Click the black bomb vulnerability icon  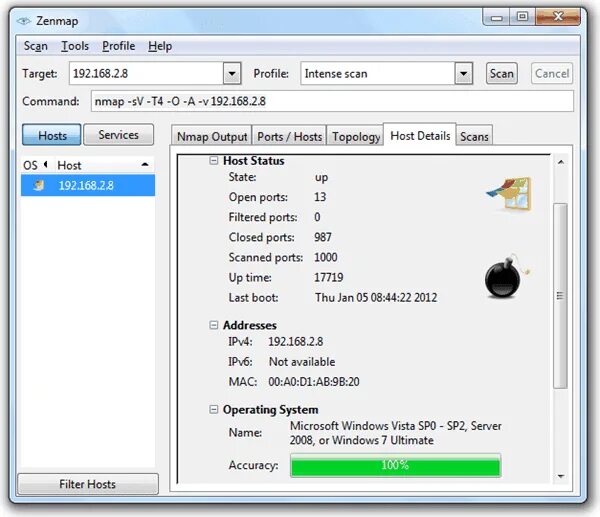click(506, 276)
